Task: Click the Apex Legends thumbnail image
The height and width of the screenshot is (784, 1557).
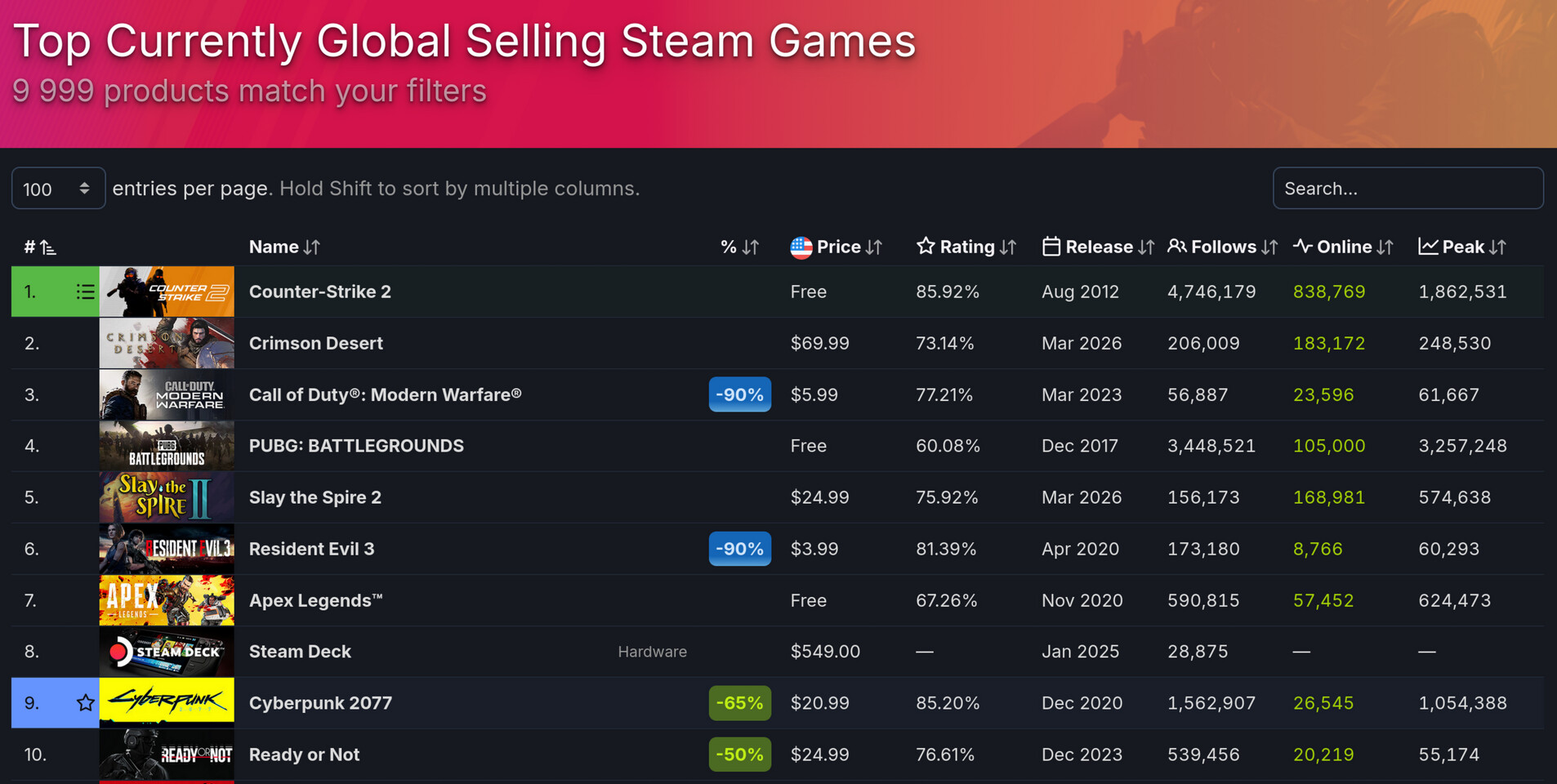Action: click(x=167, y=600)
